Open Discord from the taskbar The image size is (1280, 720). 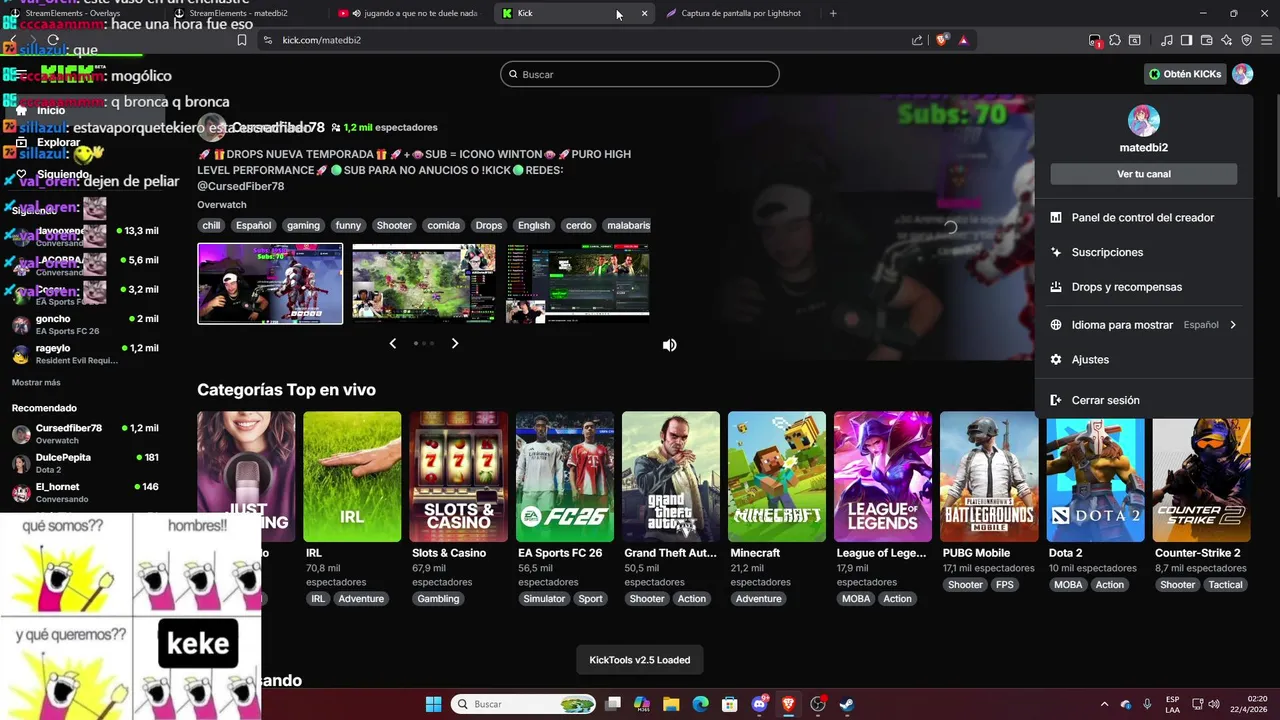(759, 704)
